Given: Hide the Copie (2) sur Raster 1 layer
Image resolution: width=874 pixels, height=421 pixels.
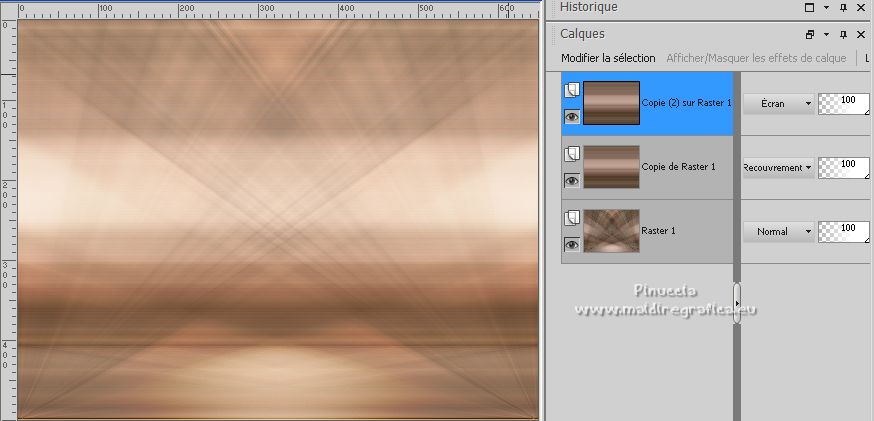Looking at the screenshot, I should 572,117.
